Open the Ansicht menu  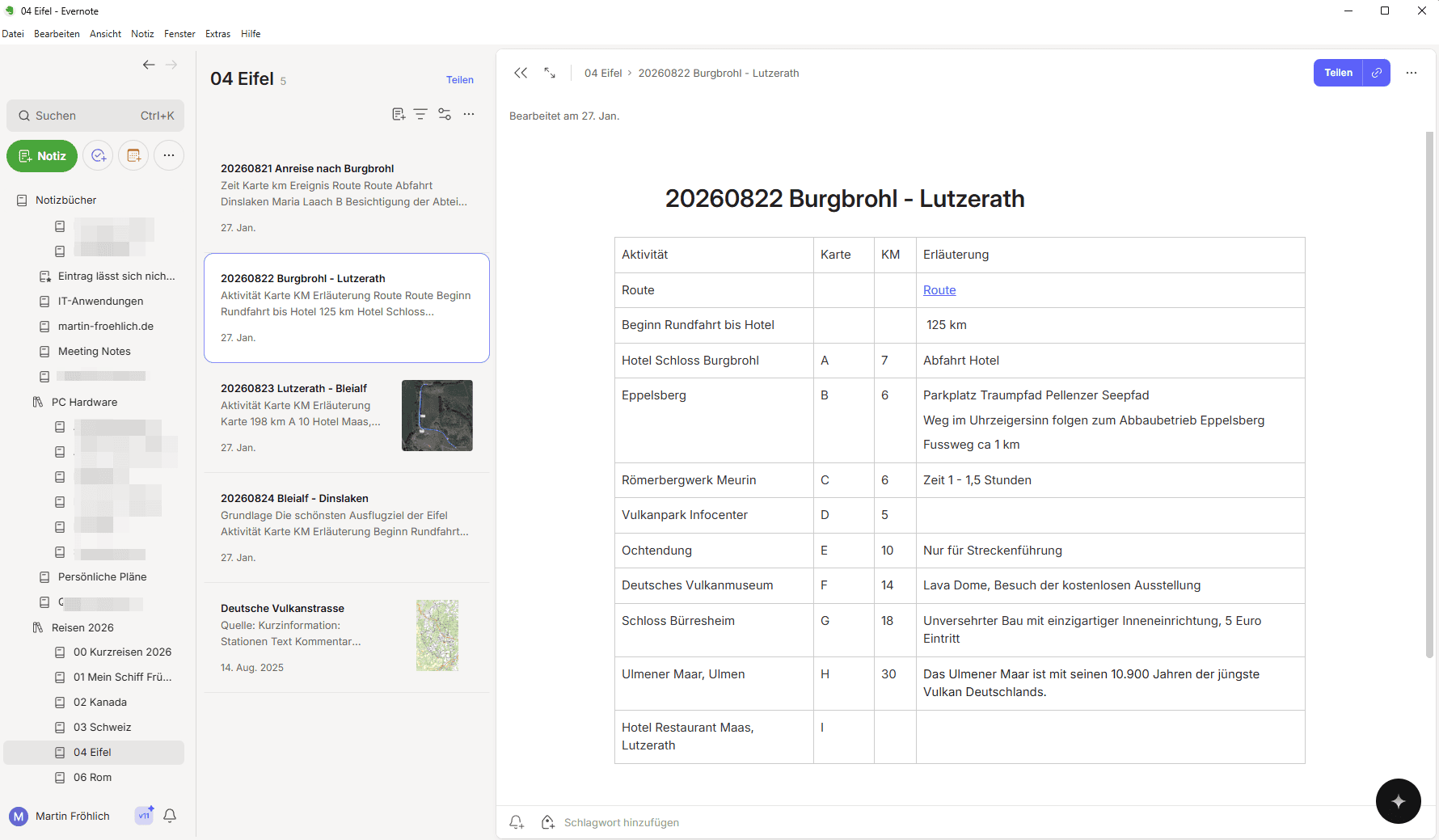pyautogui.click(x=105, y=34)
